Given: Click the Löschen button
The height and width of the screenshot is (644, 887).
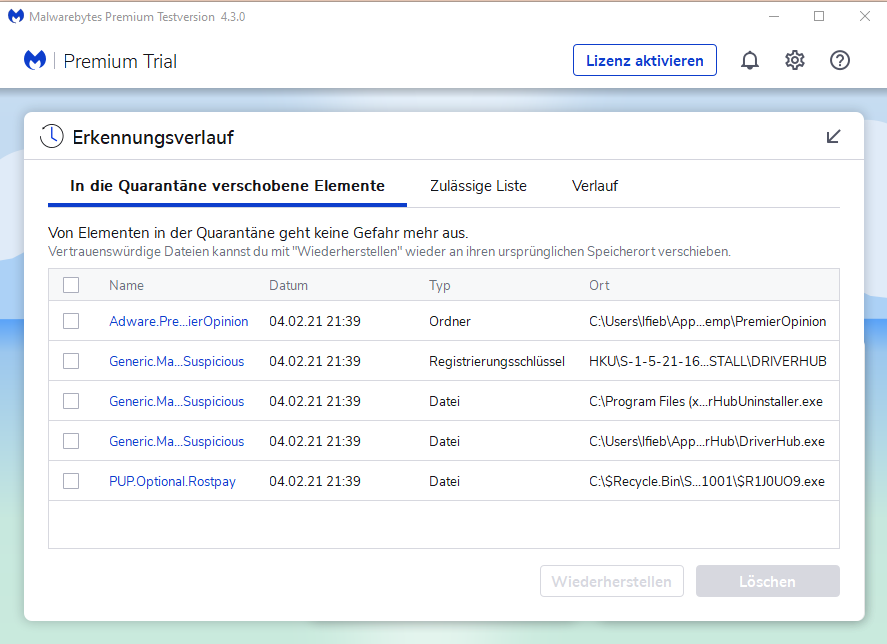Looking at the screenshot, I should point(768,581).
